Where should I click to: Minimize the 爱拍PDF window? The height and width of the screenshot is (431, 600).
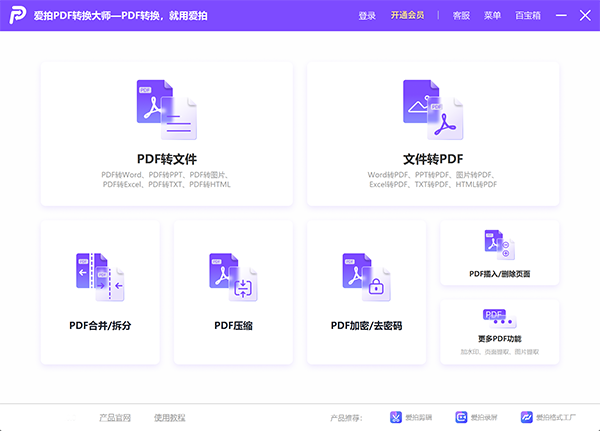561,15
